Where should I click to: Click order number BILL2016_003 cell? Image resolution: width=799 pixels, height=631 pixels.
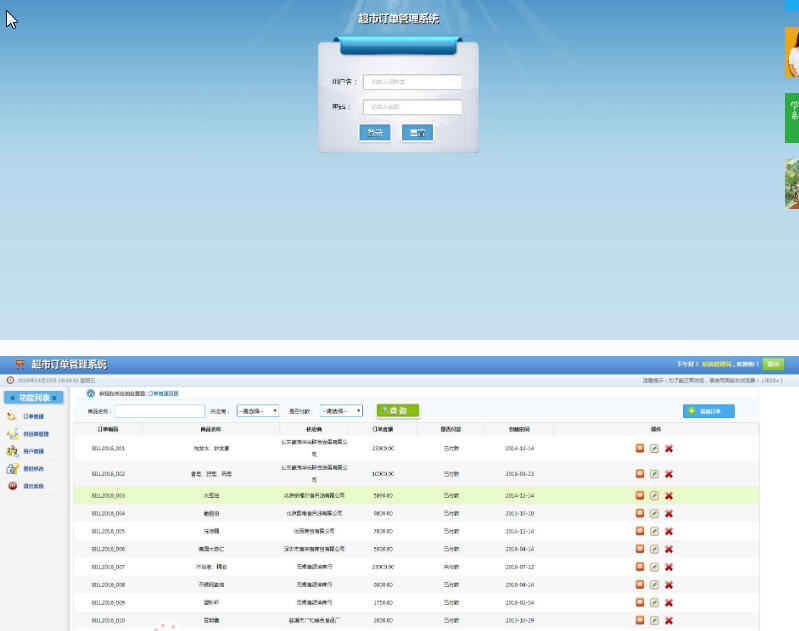[x=108, y=495]
